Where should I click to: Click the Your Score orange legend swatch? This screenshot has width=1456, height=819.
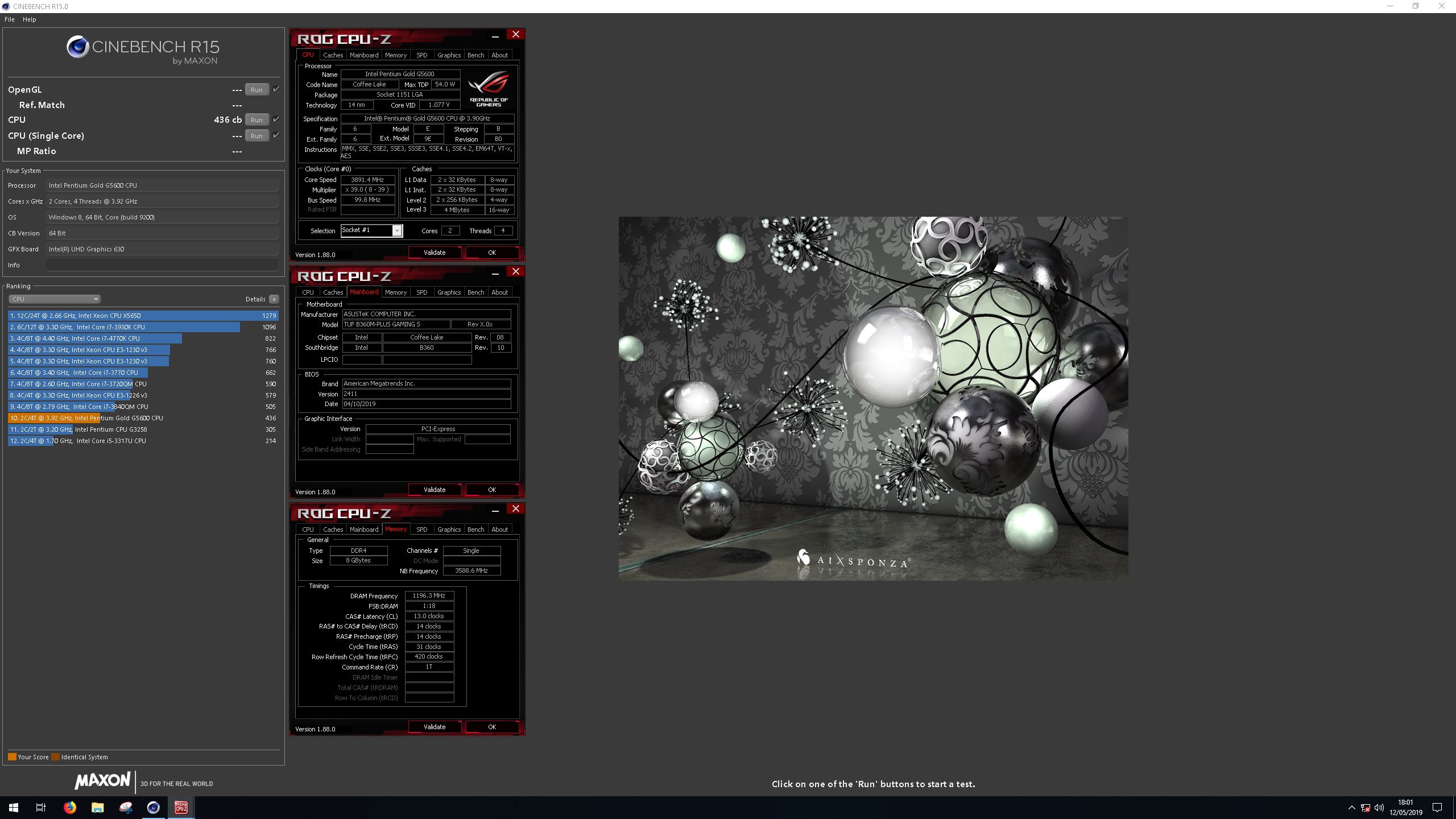[x=12, y=757]
